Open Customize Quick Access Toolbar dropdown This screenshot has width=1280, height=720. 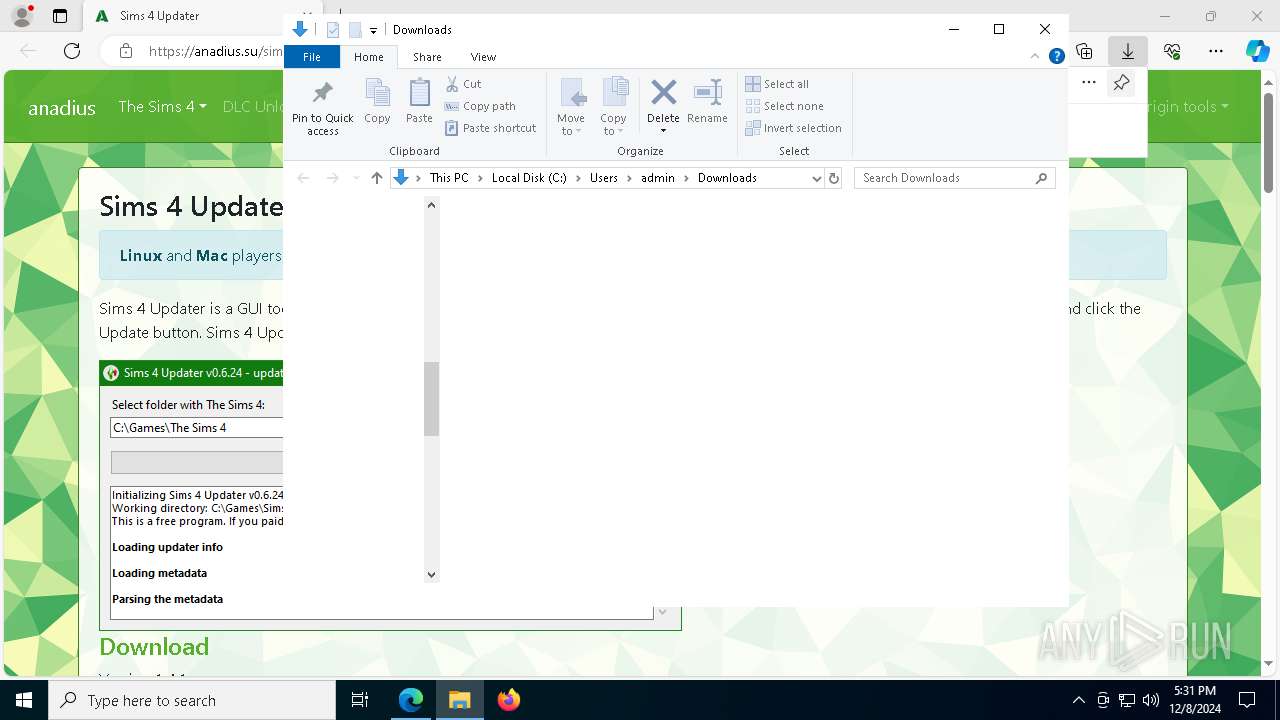tap(373, 31)
